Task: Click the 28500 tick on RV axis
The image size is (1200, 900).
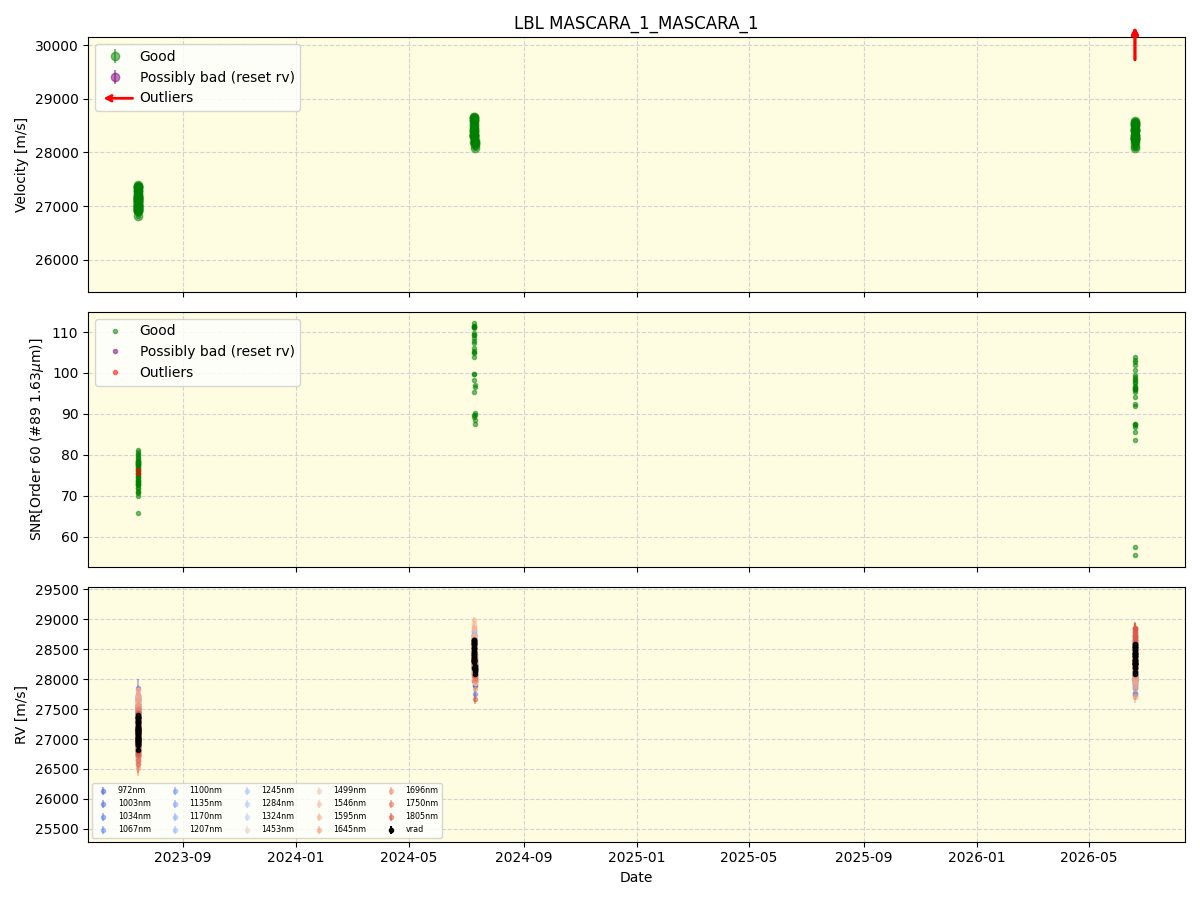Action: 58,650
